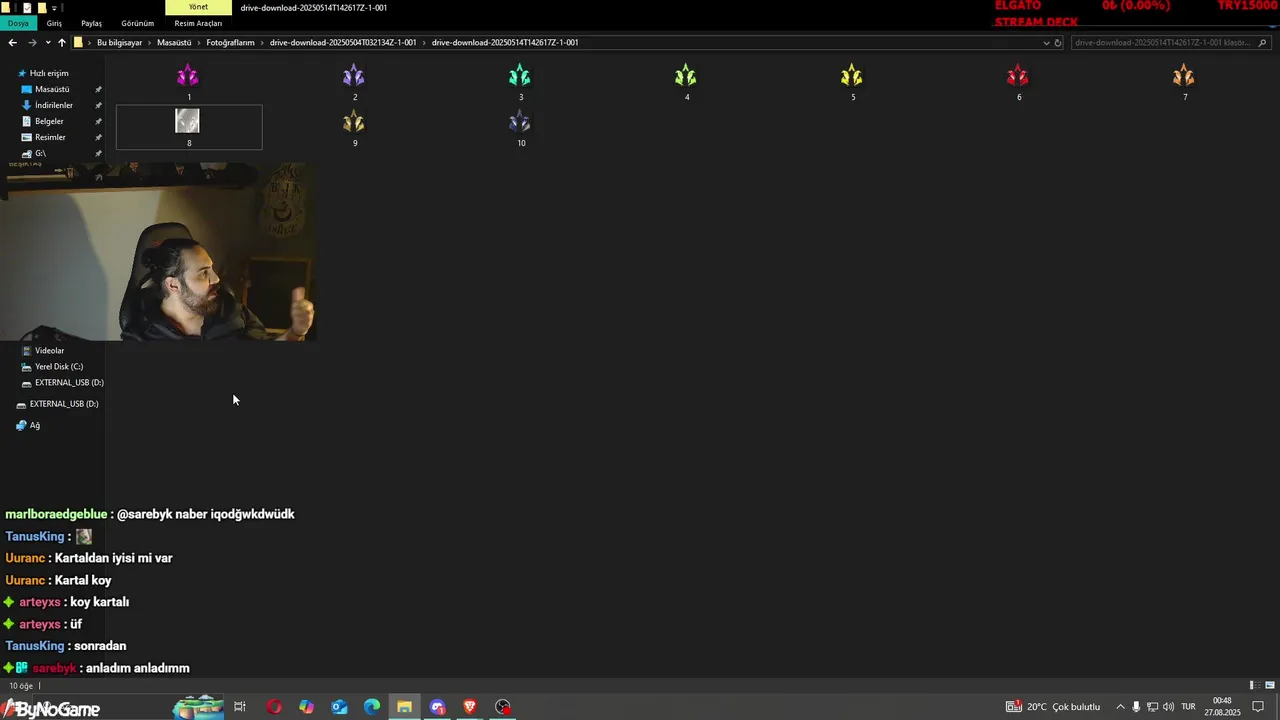1280x720 pixels.
Task: Open the gold crystal image named 9
Action: click(x=354, y=122)
